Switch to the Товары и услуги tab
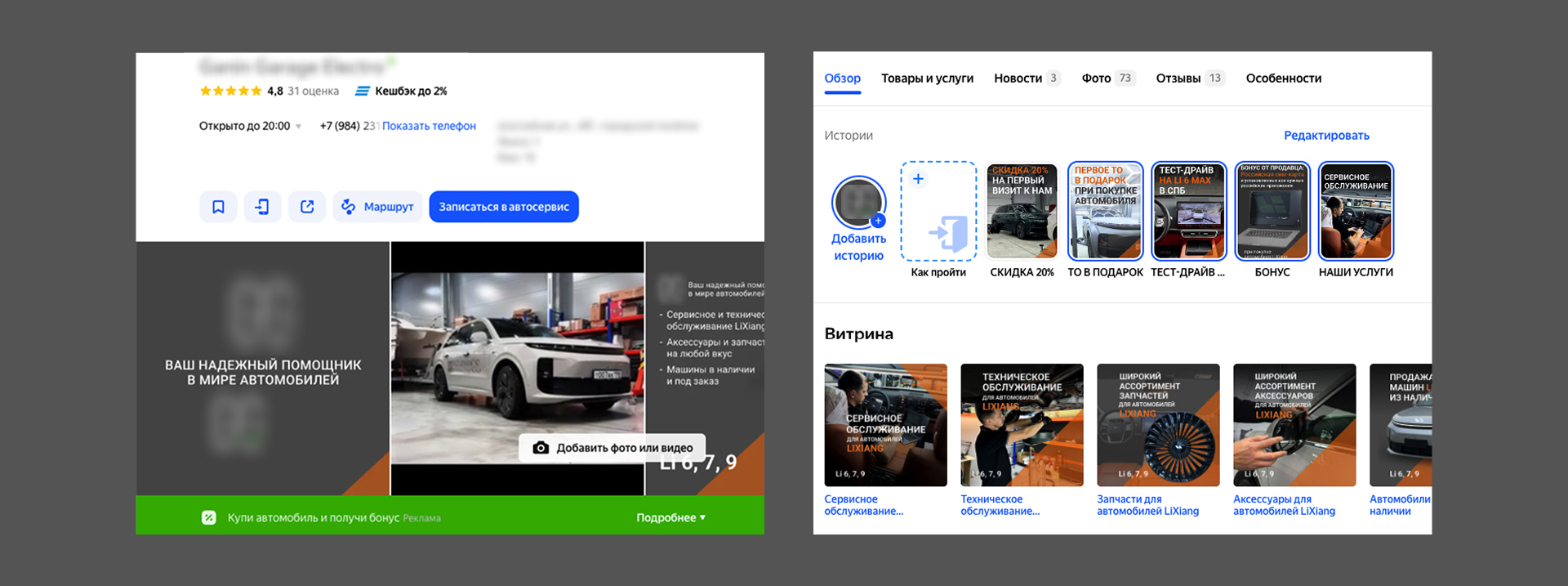 927,78
